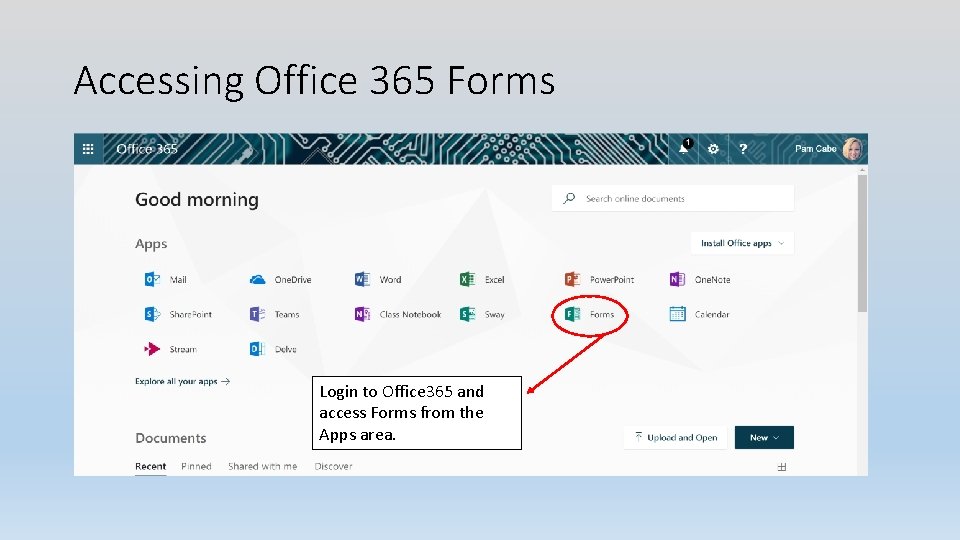Launch the Sway app
960x540 pixels.
pyautogui.click(x=482, y=314)
